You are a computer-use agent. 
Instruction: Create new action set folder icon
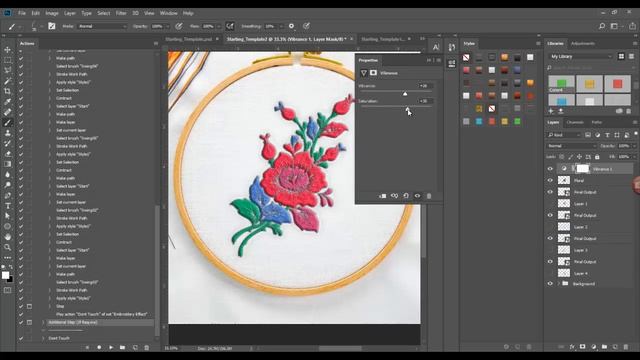pyautogui.click(x=122, y=347)
